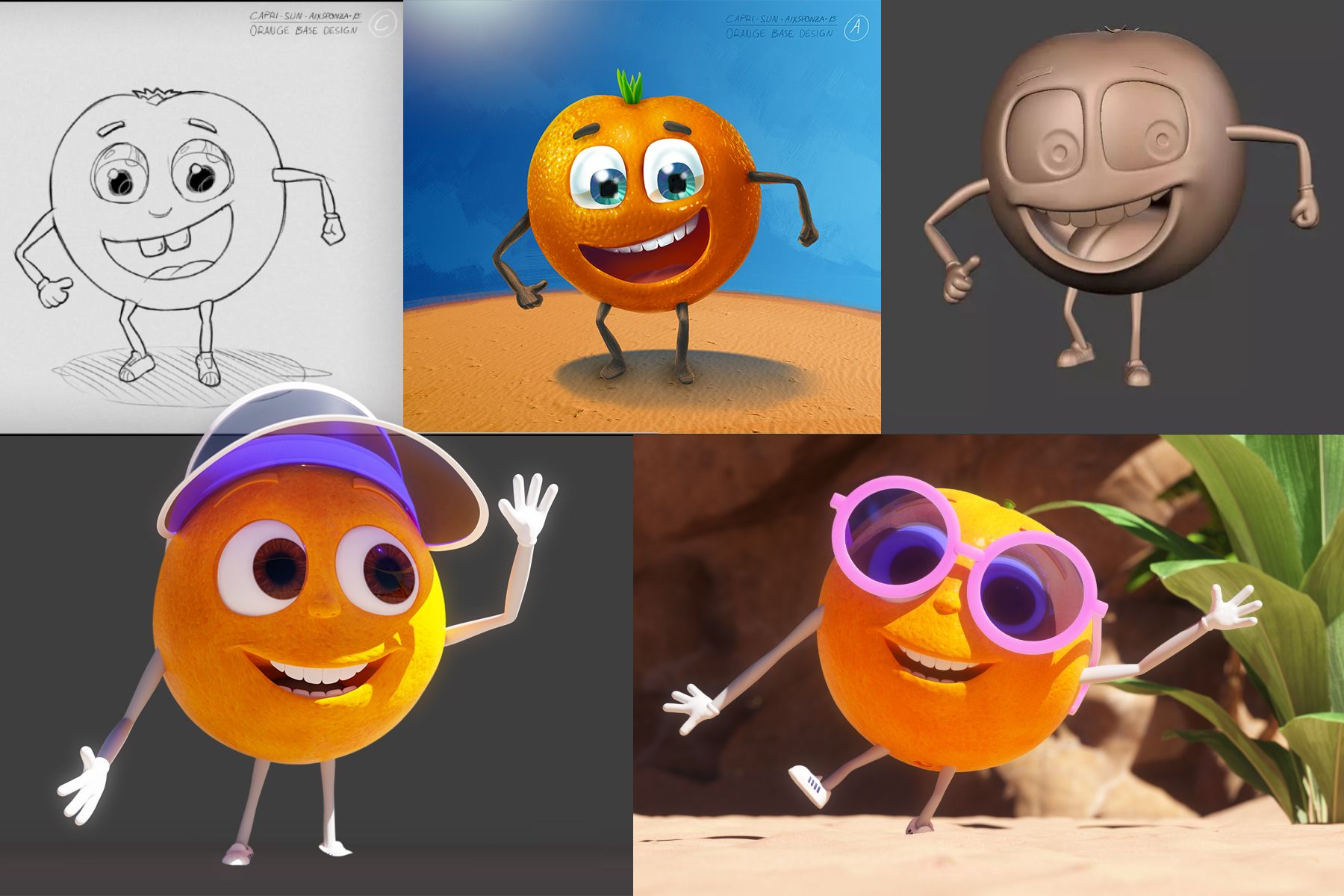Select the CAPRI-SUN AIXSPONZA handwritten title

click(x=306, y=16)
